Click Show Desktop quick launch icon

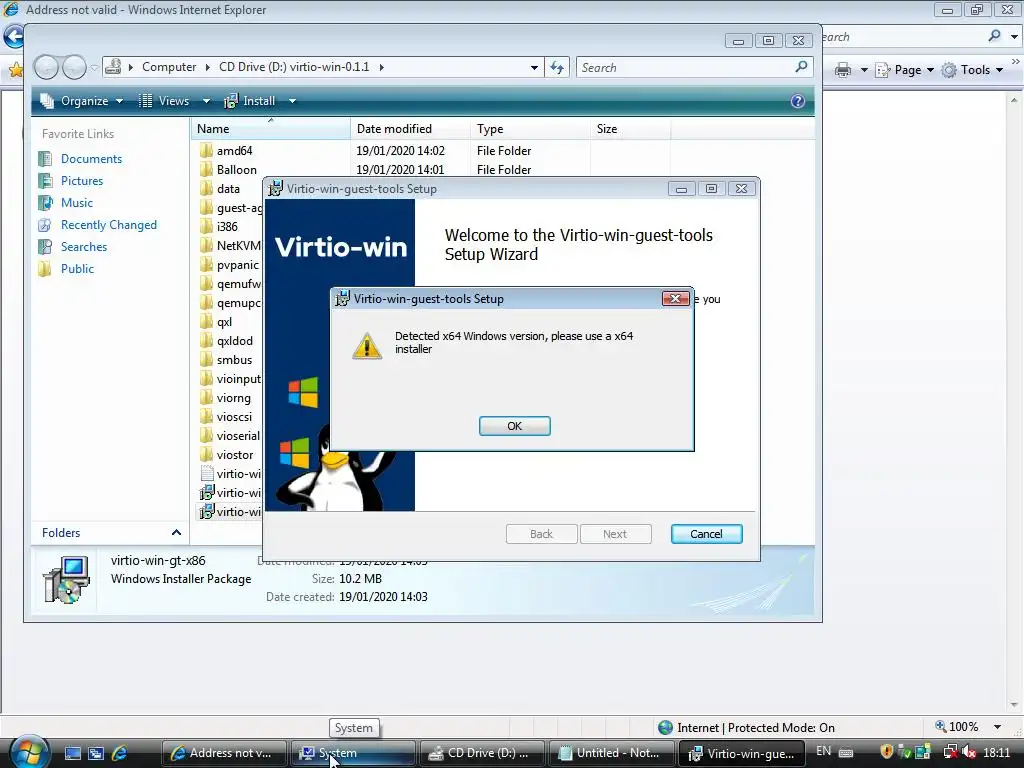point(72,753)
